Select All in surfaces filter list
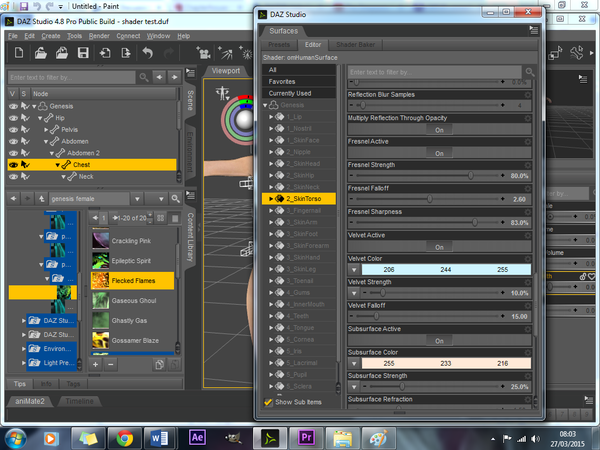This screenshot has width=600, height=450. click(x=299, y=70)
